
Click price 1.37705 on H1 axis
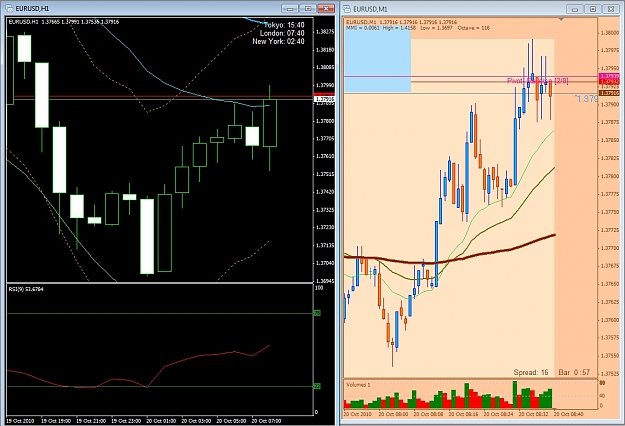[x=325, y=139]
